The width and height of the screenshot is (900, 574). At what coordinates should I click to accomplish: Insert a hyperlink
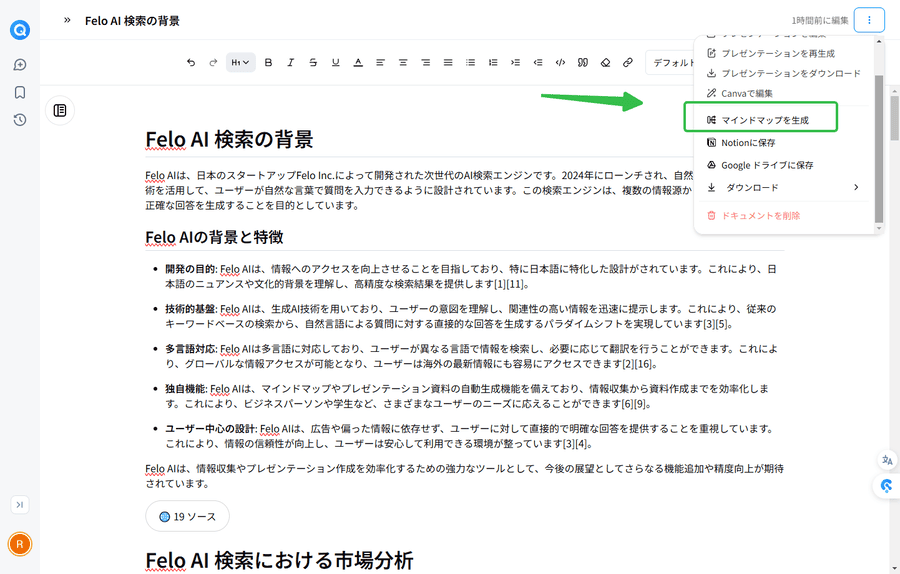click(x=628, y=63)
